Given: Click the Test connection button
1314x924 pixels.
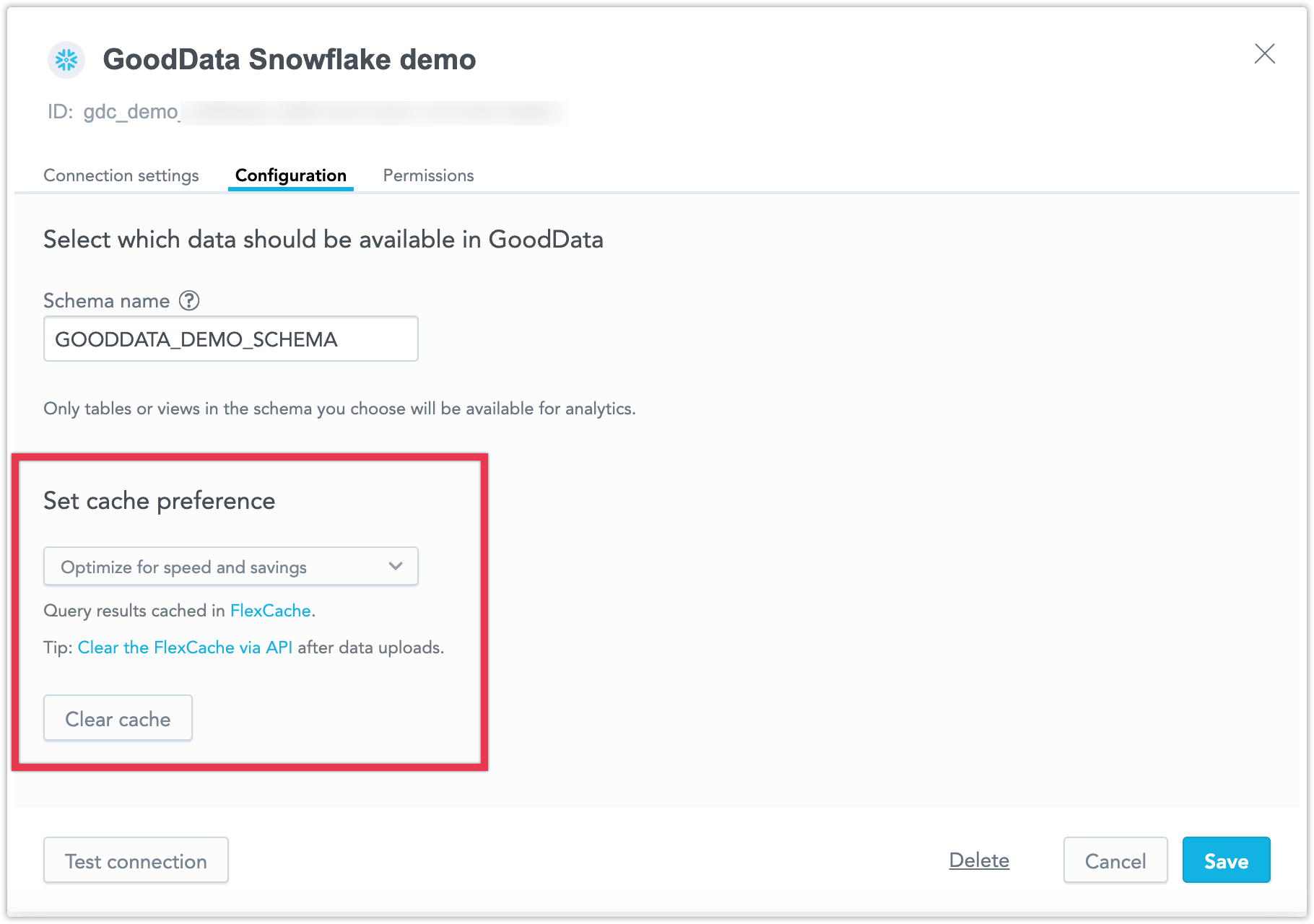Looking at the screenshot, I should (136, 860).
